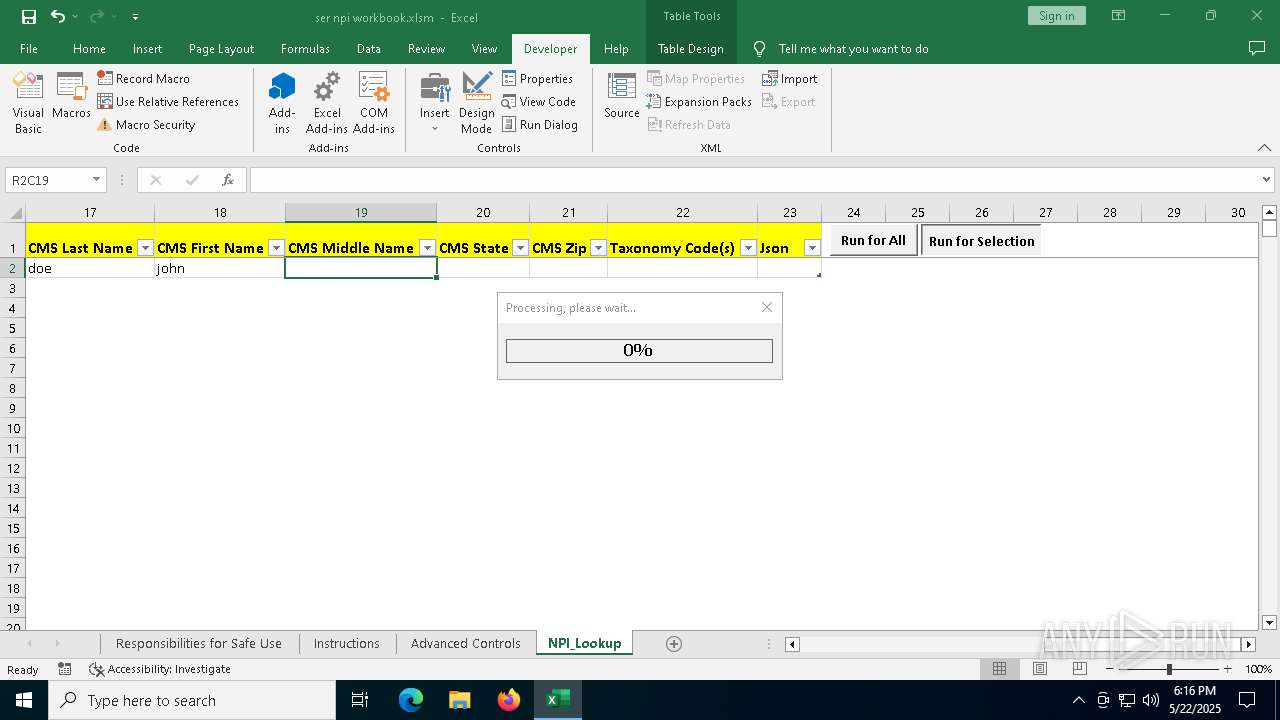
Task: Open Firefox from taskbar
Action: (x=509, y=700)
